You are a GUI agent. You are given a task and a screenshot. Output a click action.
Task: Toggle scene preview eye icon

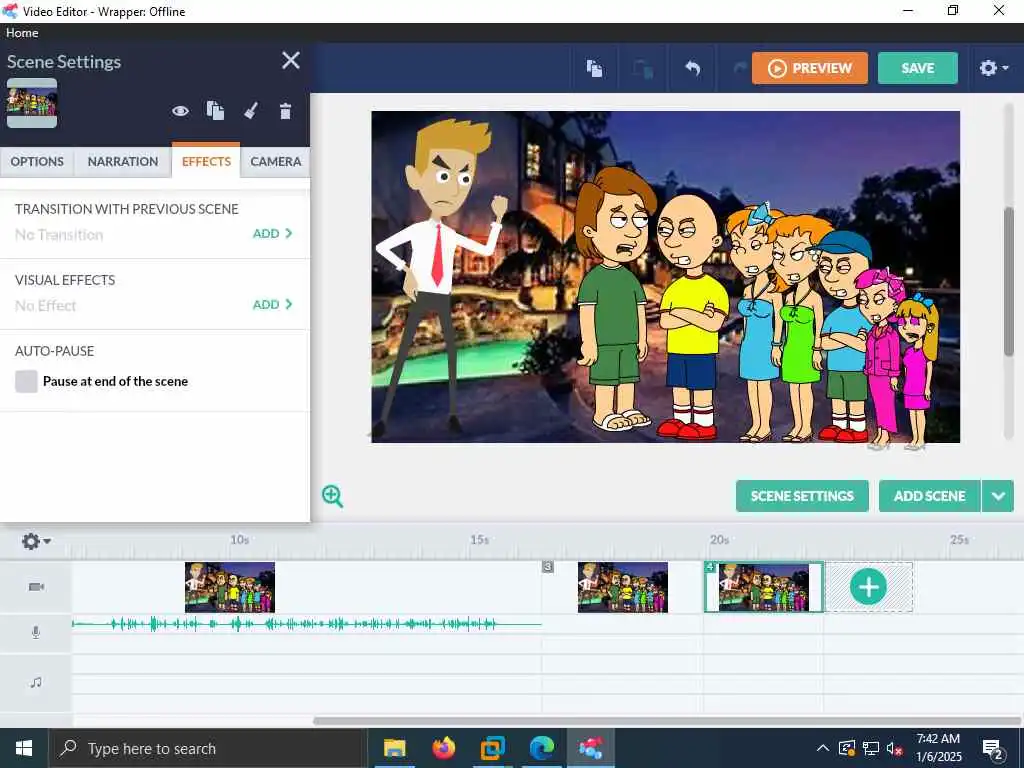[x=180, y=112]
